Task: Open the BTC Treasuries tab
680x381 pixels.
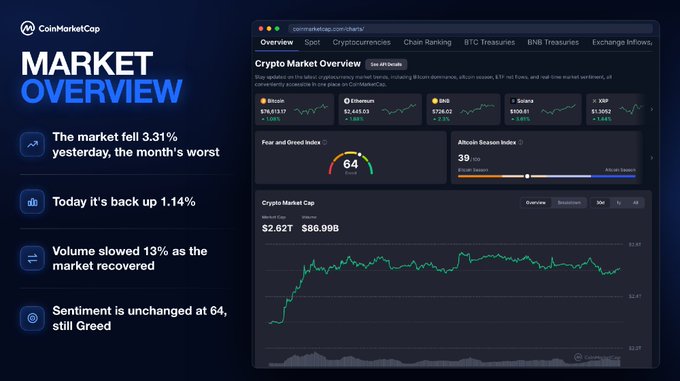Action: click(x=489, y=42)
